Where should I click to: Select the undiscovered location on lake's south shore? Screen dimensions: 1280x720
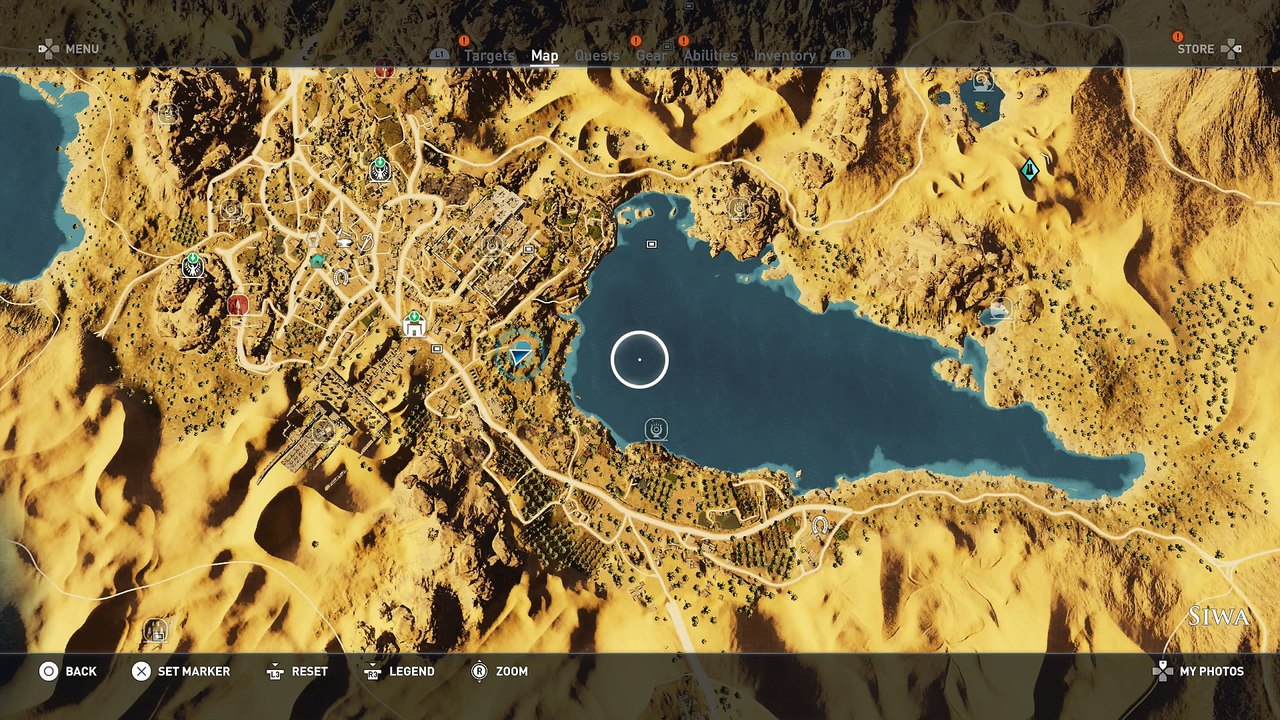656,429
